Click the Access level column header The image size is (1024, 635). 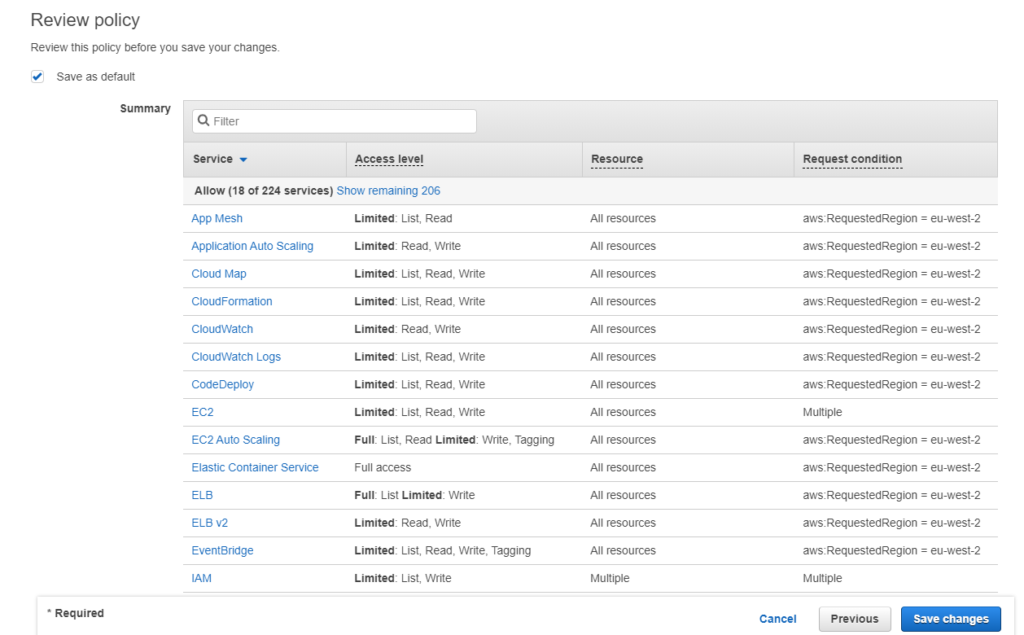tap(389, 159)
